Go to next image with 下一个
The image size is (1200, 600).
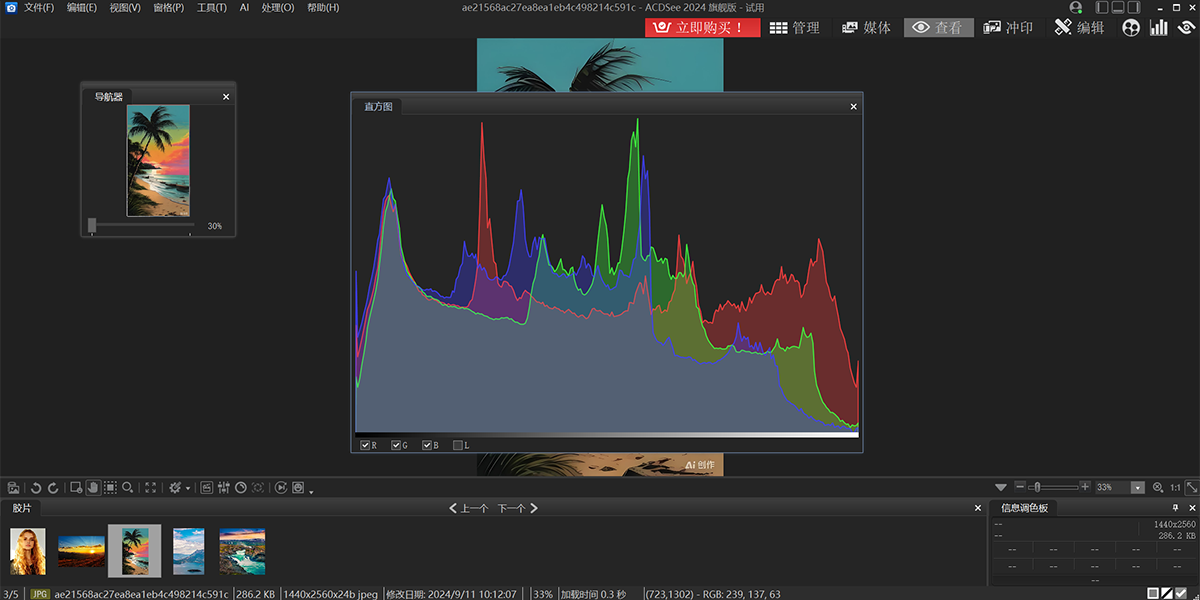pyautogui.click(x=518, y=508)
